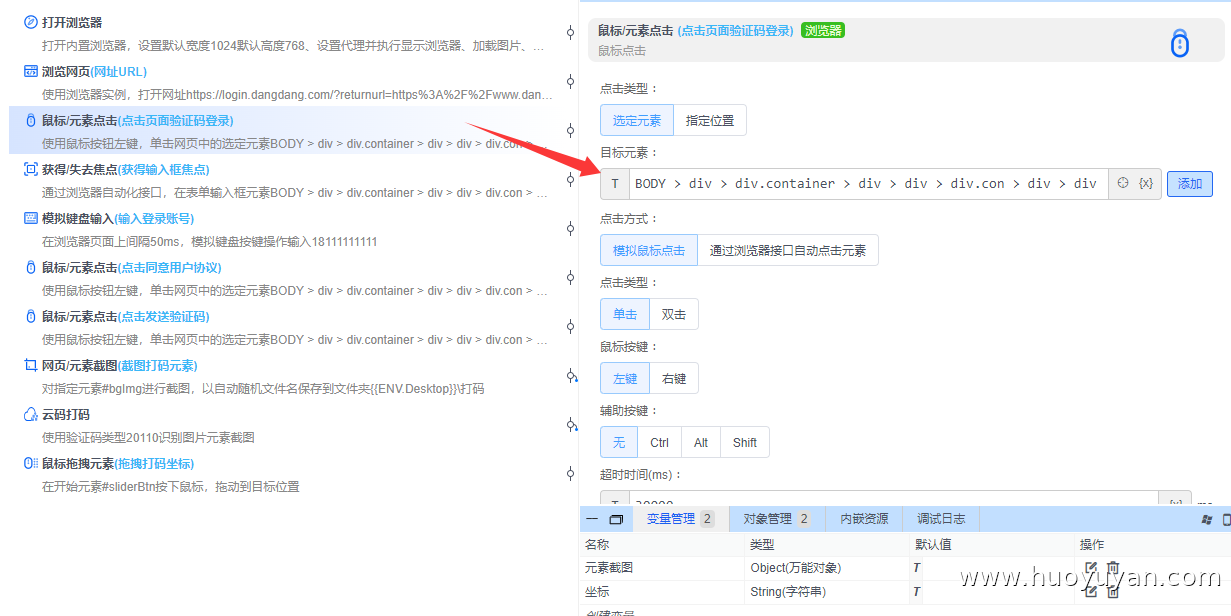Click the 鼠标拖拽元素 drag icon
The image size is (1231, 616).
[x=30, y=463]
